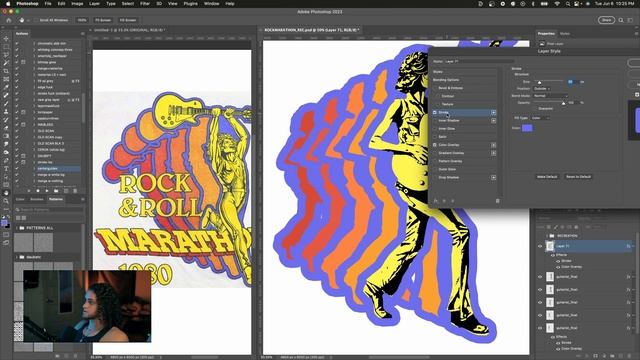Open the Apple menu
Screen dimensions: 640x360
tap(7, 4)
